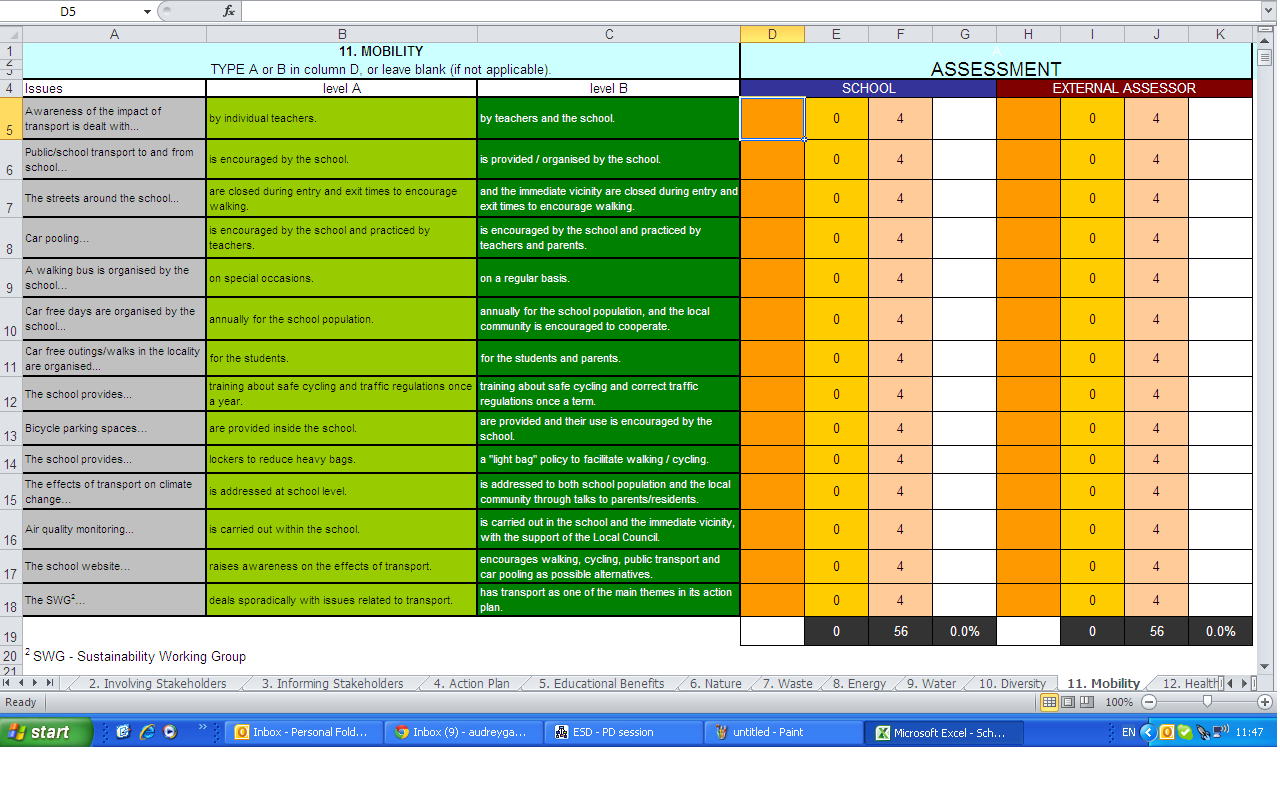Screen dimensions: 1280x800
Task: Show hidden system tray icons
Action: point(1148,732)
